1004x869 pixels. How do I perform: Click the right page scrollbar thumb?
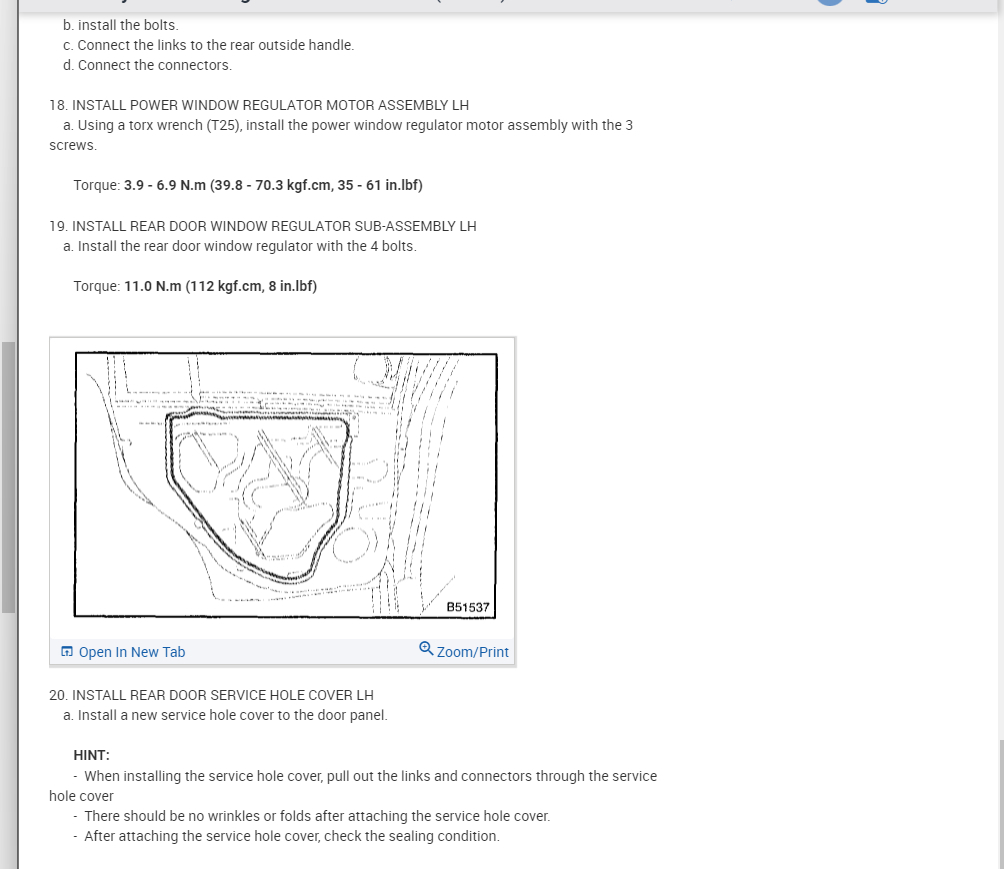[1001, 804]
